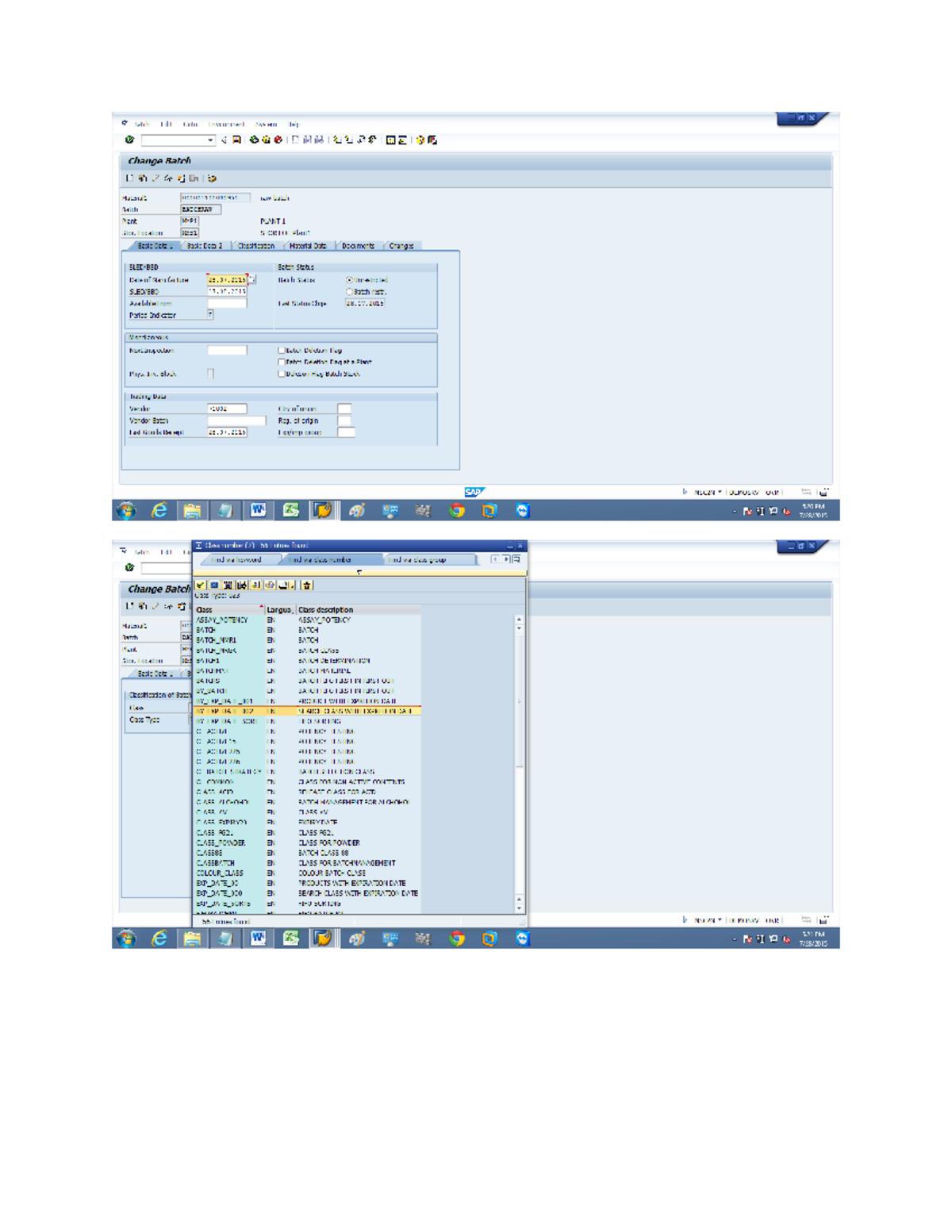Click the Save disk icon in top SAP toolbar
The image size is (952, 1232).
point(236,140)
